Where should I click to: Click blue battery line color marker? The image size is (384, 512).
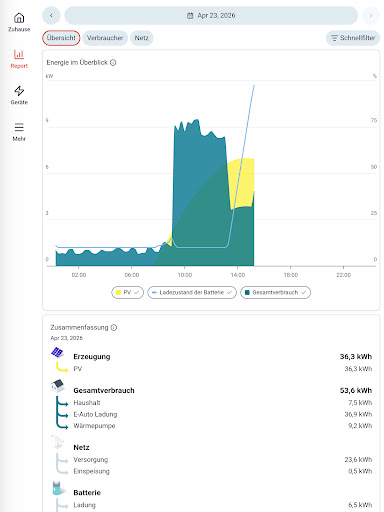pyautogui.click(x=154, y=292)
